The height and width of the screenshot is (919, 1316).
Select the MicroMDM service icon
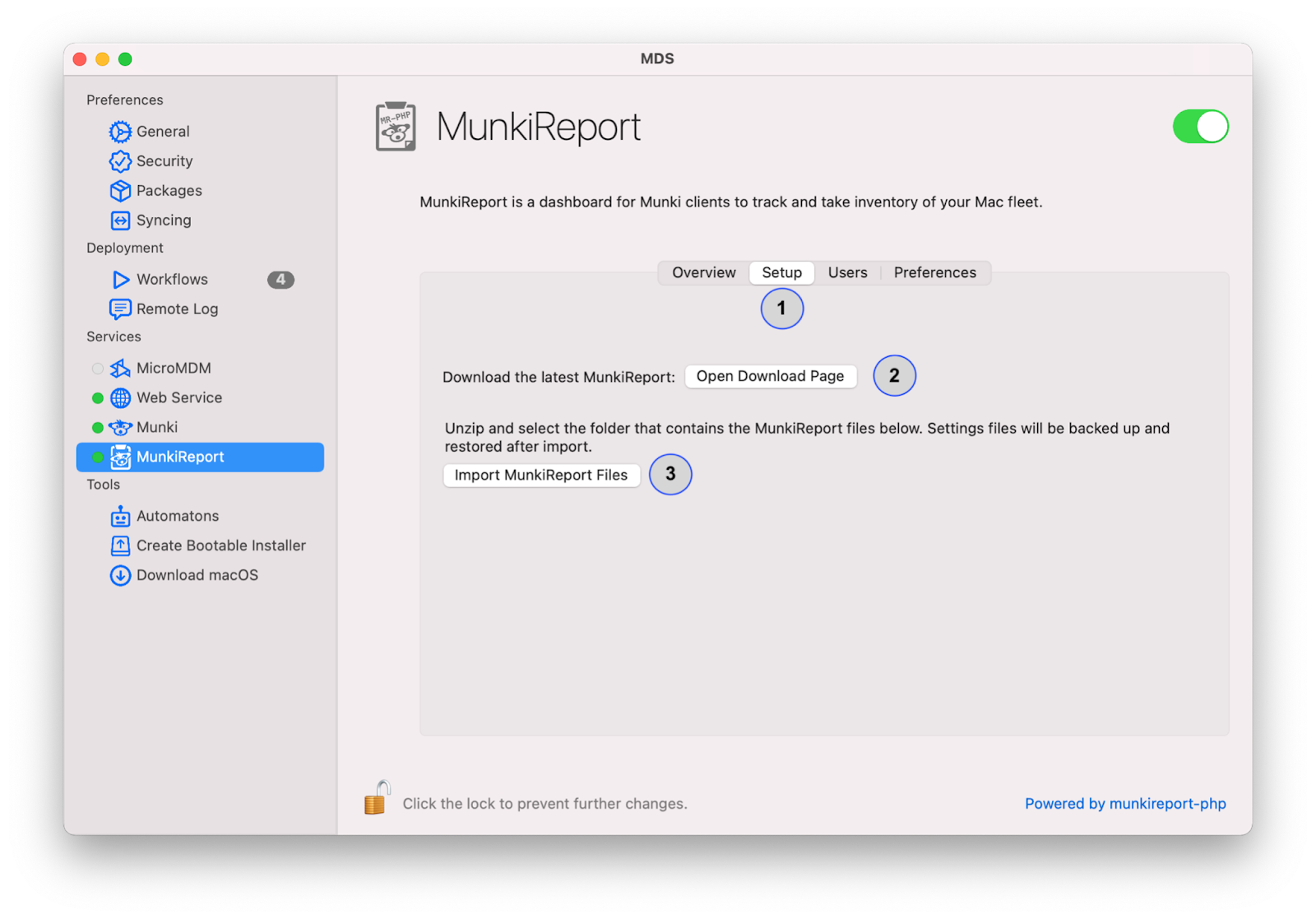[x=120, y=369]
